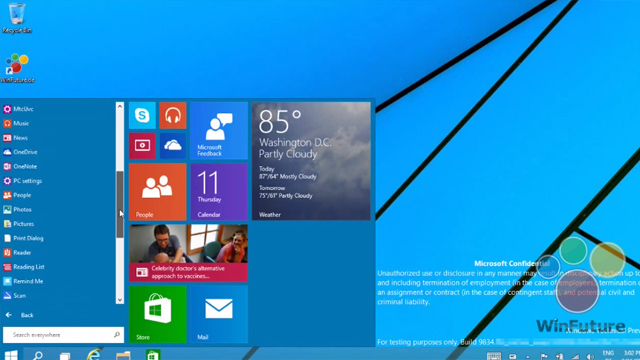Open the OneDrive cloud tile
Viewport: 640px width, 360px height.
[173, 146]
